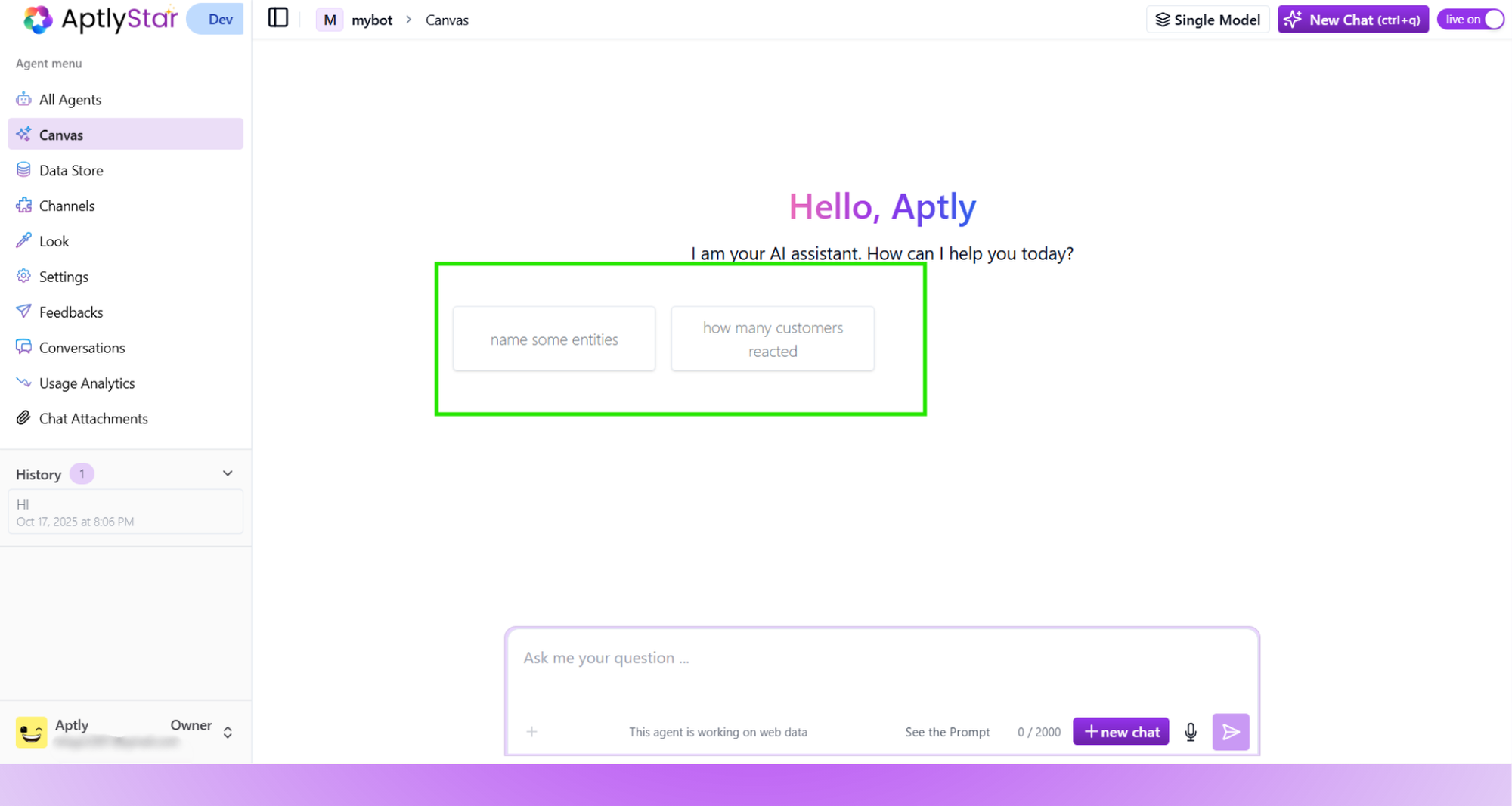
Task: Click the microphone icon for voice input
Action: (x=1189, y=731)
